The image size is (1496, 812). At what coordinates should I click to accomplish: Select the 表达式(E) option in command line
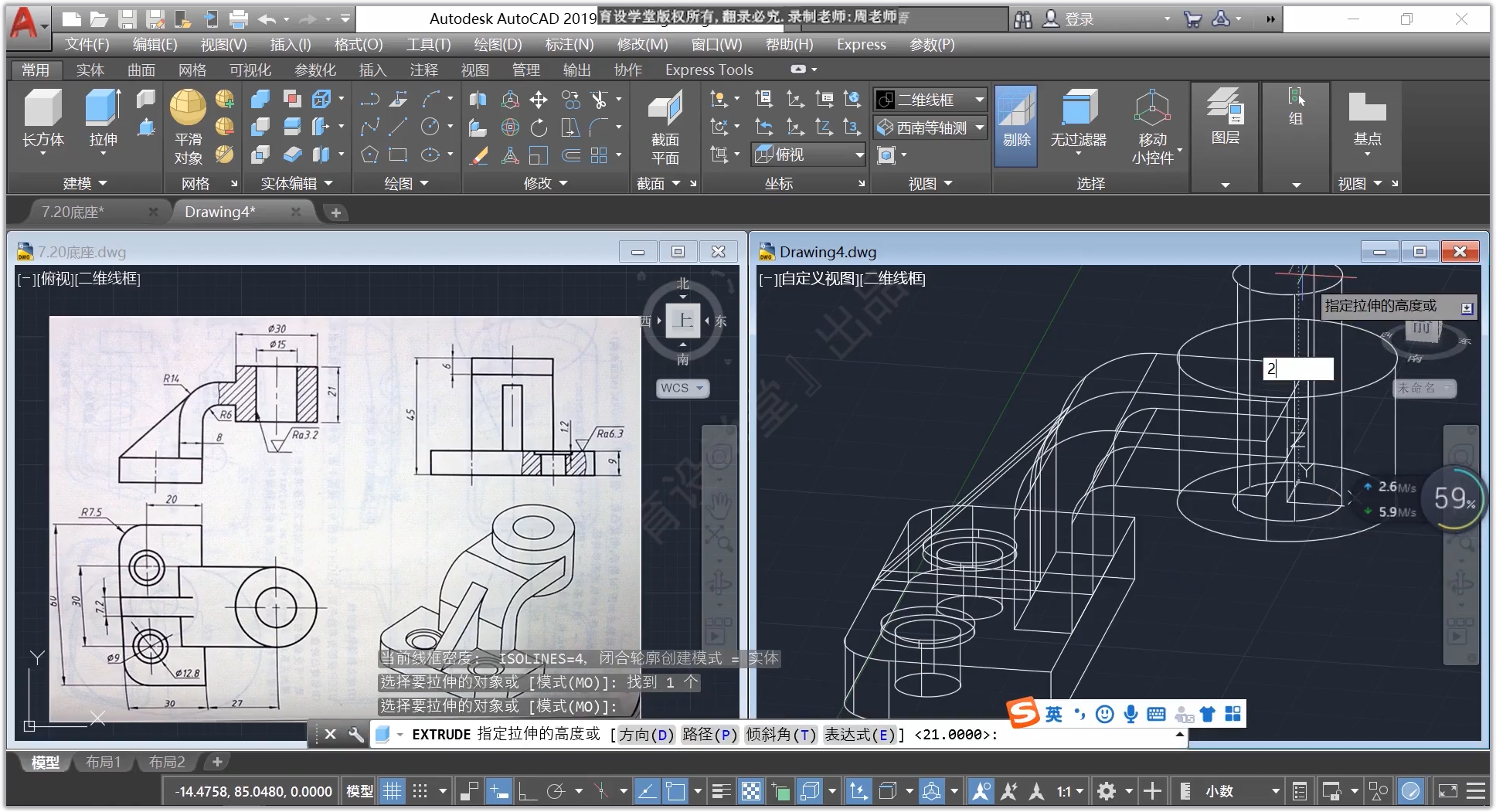point(860,734)
